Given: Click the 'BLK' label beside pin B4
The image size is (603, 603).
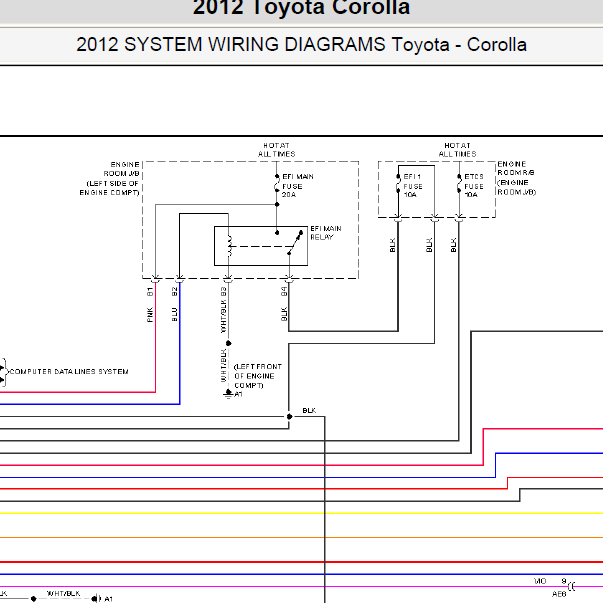Looking at the screenshot, I should (284, 314).
